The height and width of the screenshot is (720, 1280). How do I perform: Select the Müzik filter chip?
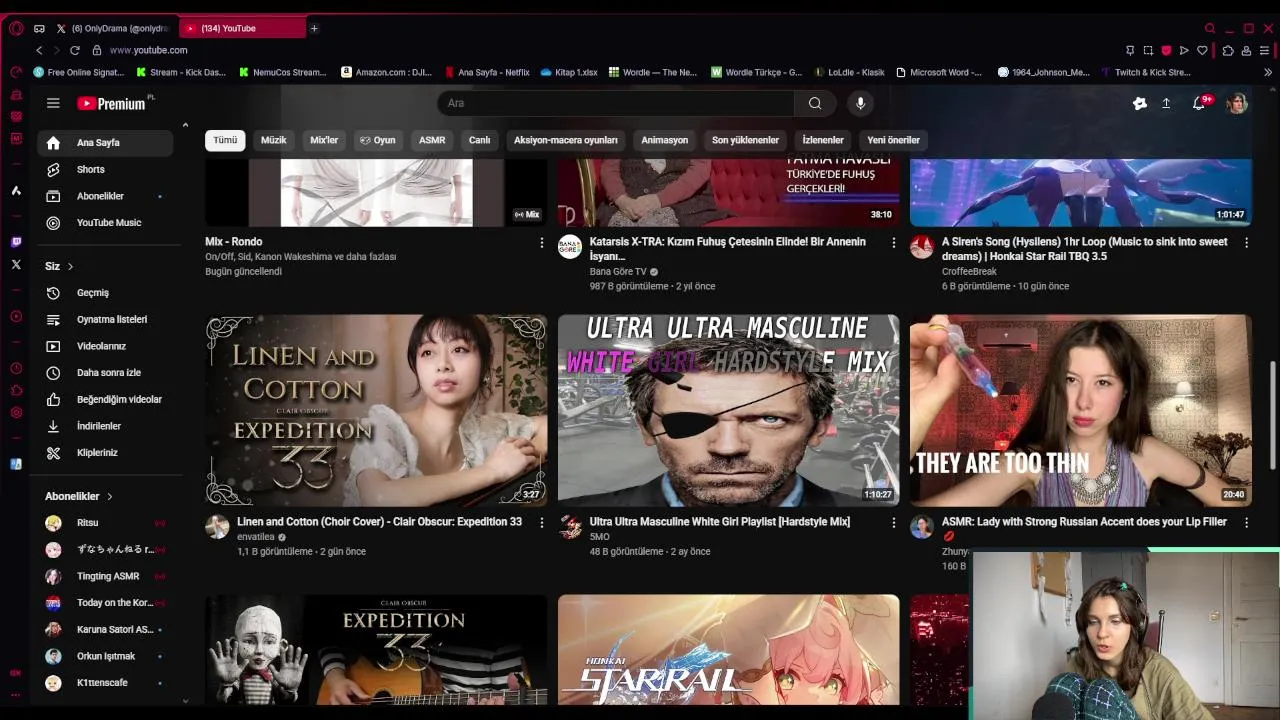274,140
